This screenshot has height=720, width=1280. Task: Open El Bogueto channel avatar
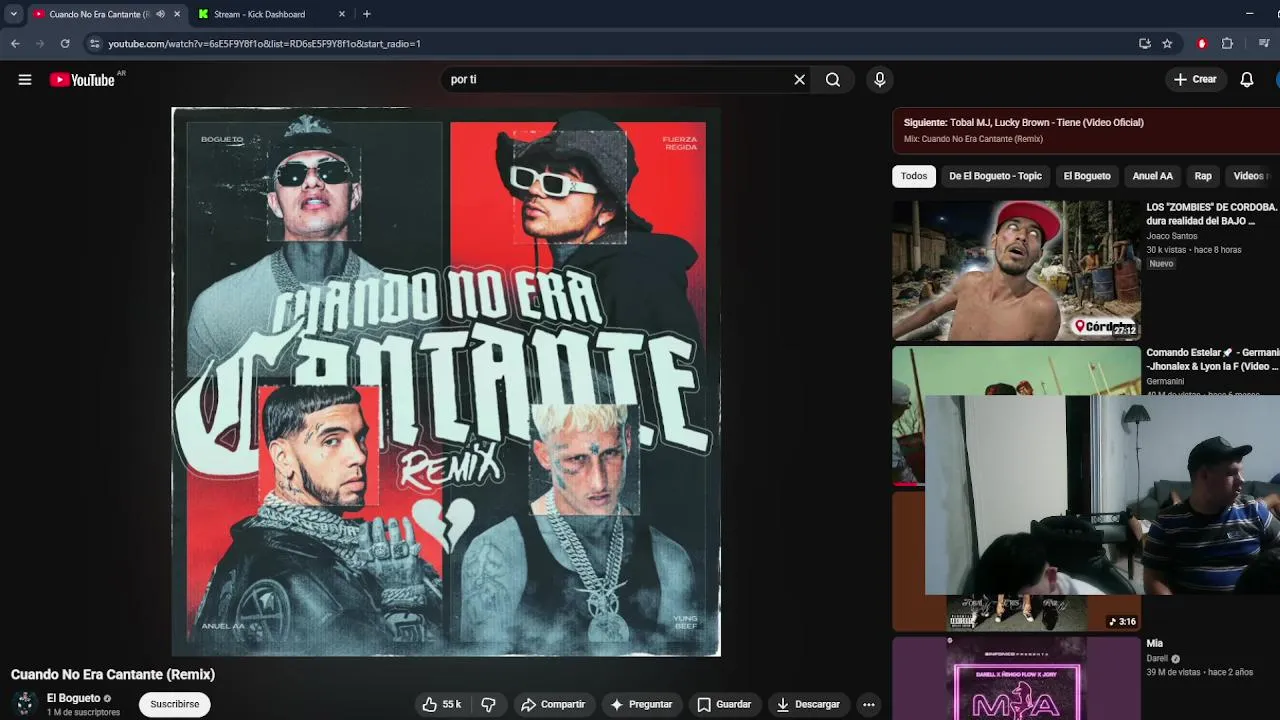pos(25,704)
